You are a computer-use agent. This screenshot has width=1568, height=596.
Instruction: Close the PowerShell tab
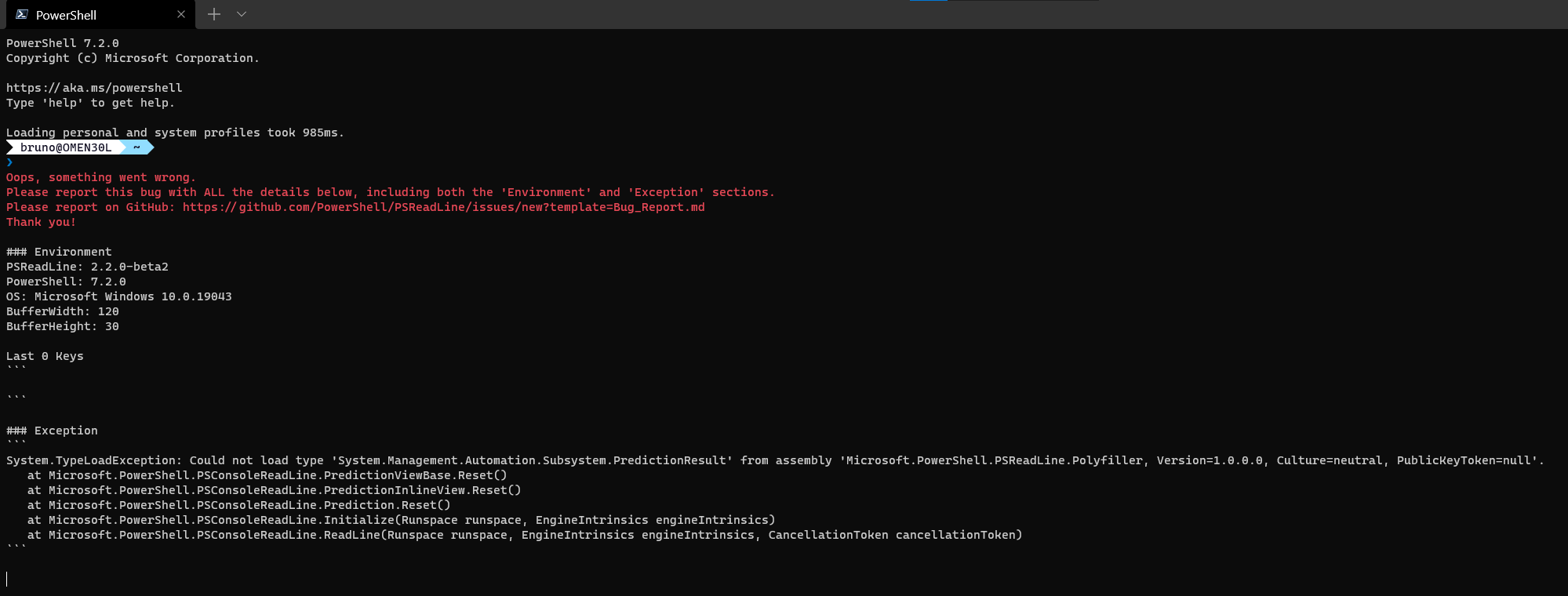click(x=181, y=14)
